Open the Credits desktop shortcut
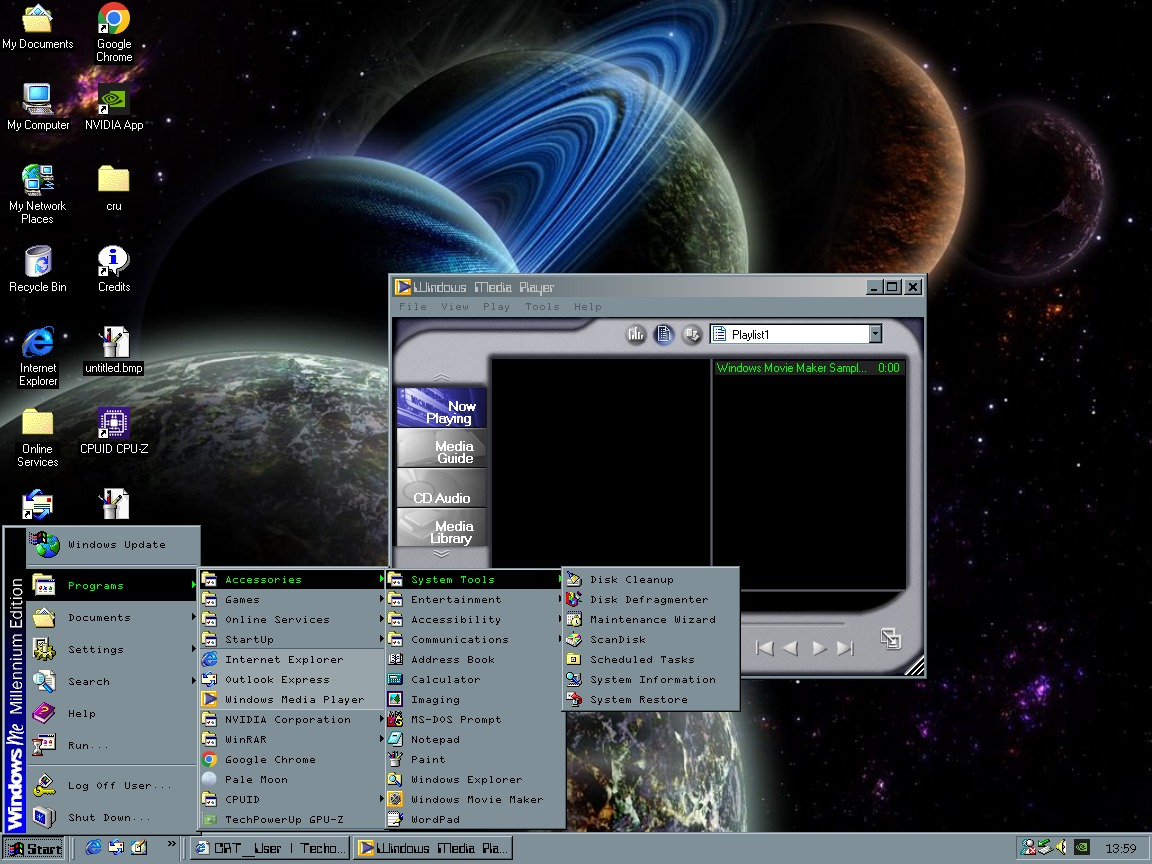Image resolution: width=1152 pixels, height=864 pixels. [114, 270]
